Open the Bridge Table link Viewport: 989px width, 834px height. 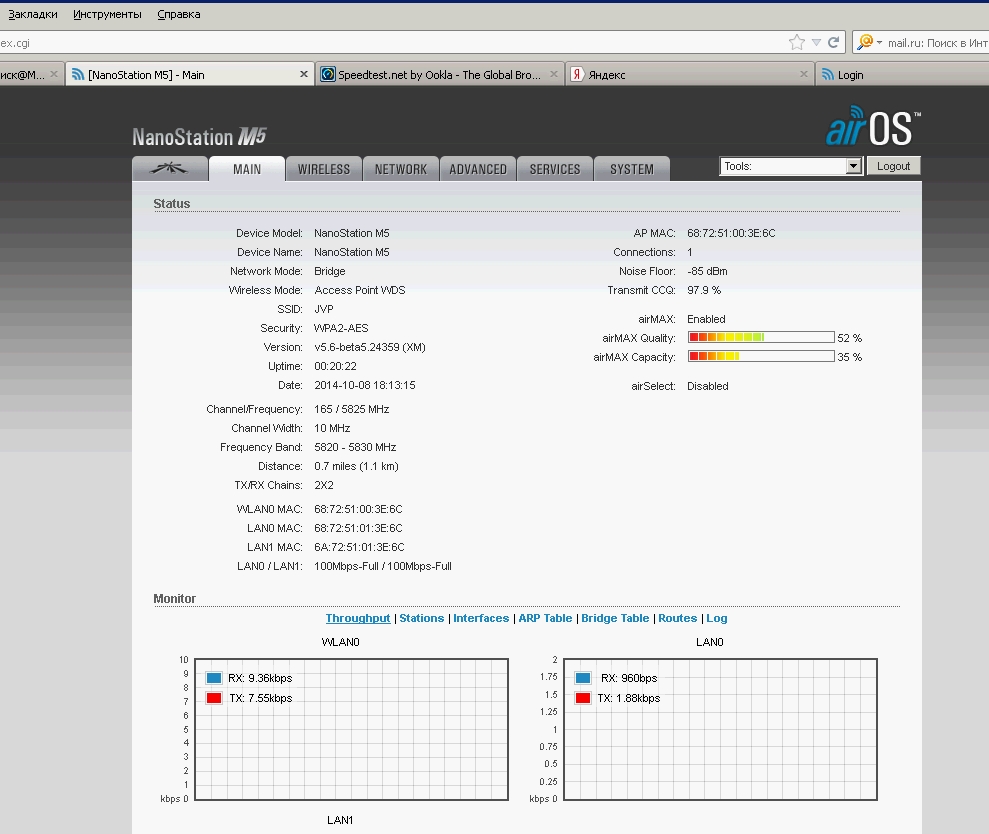[x=615, y=618]
